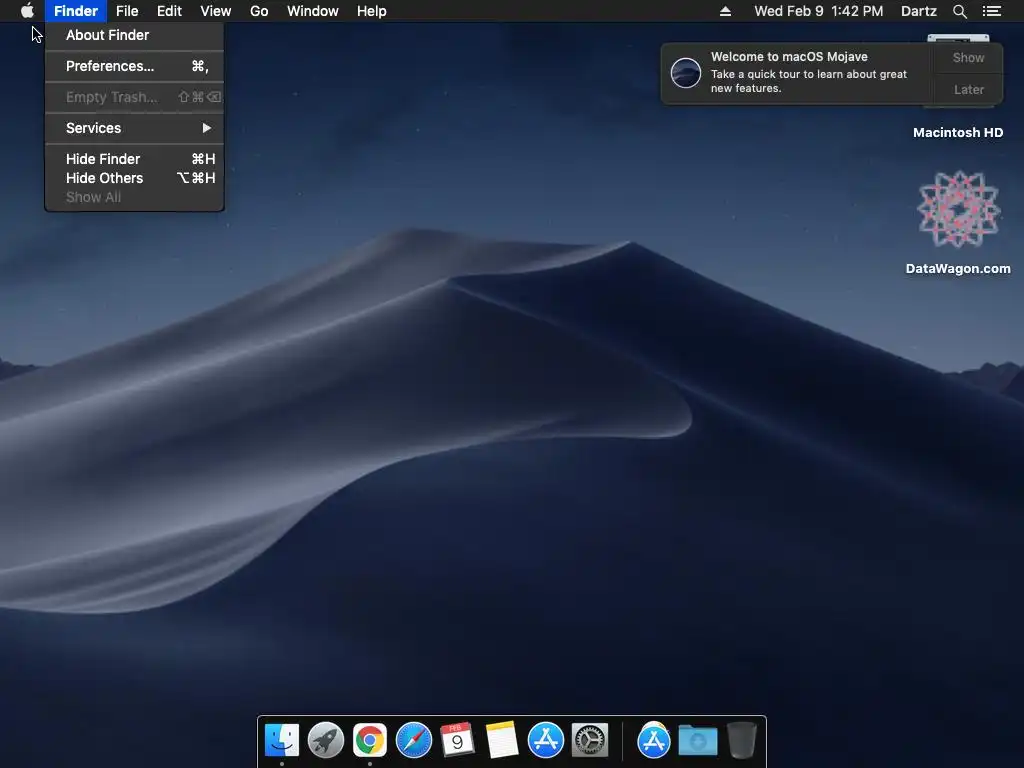Open the Edit menu

tap(169, 11)
